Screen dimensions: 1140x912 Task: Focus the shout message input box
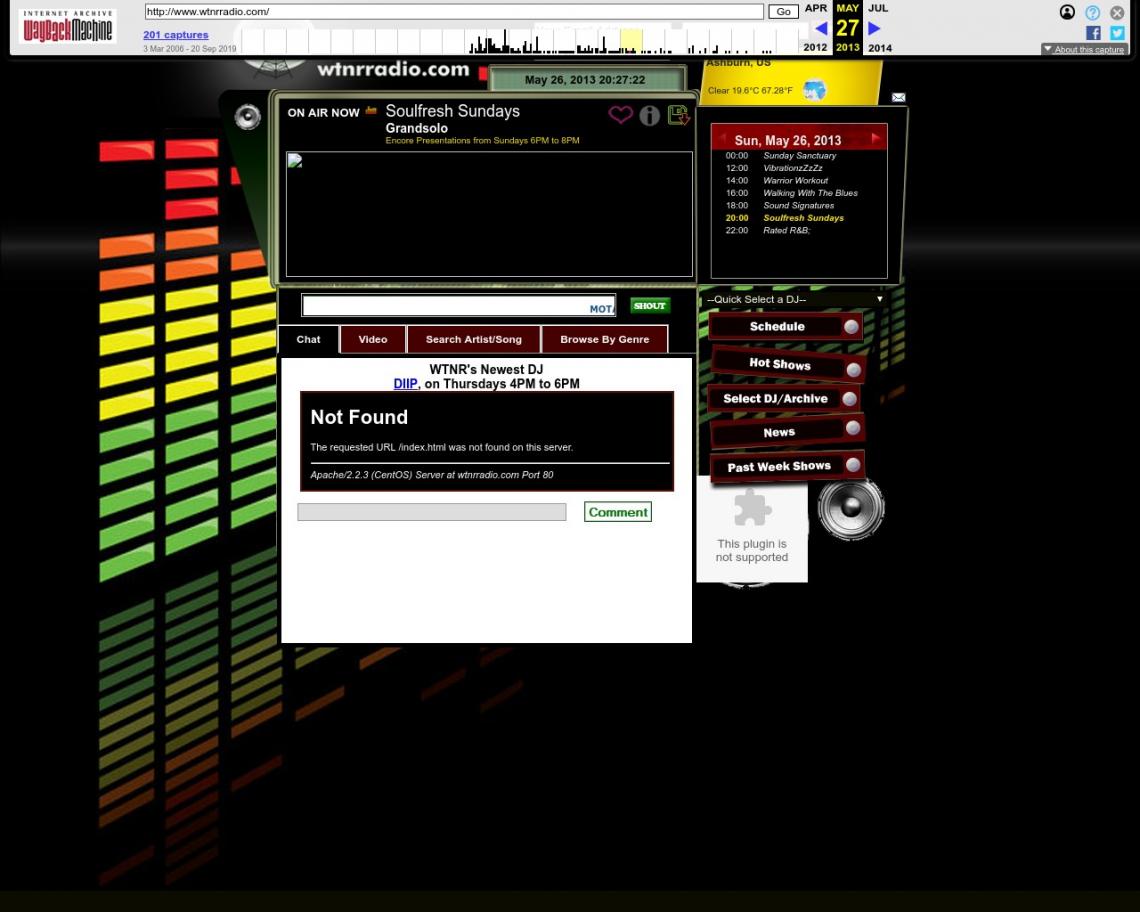pyautogui.click(x=459, y=305)
